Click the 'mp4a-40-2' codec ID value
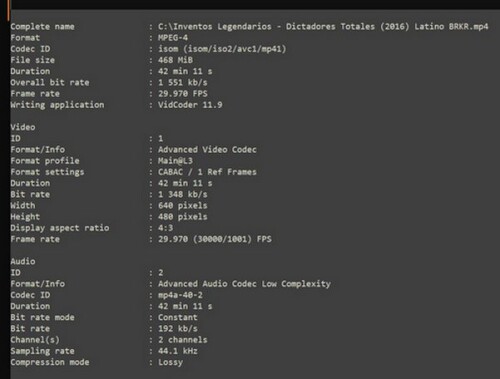 (x=180, y=295)
